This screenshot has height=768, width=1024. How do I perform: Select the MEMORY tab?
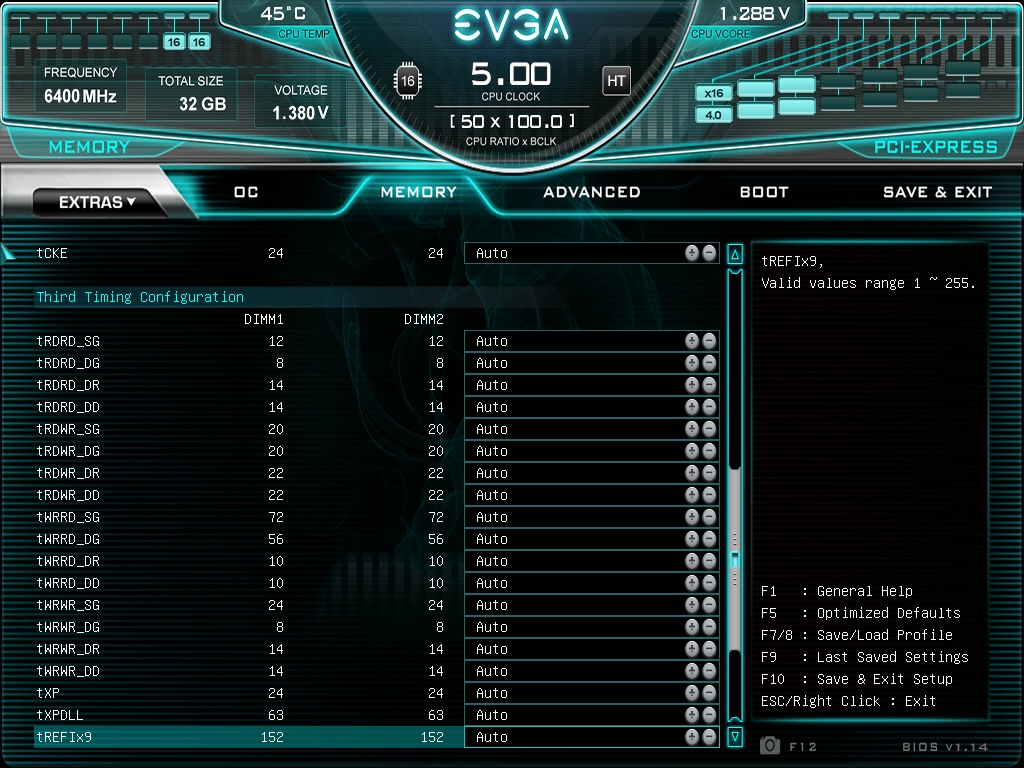tap(419, 192)
